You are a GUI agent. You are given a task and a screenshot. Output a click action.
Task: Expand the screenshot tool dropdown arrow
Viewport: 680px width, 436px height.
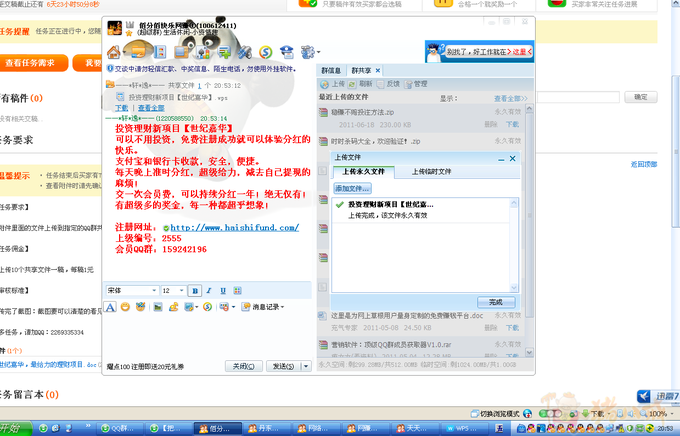click(x=196, y=307)
